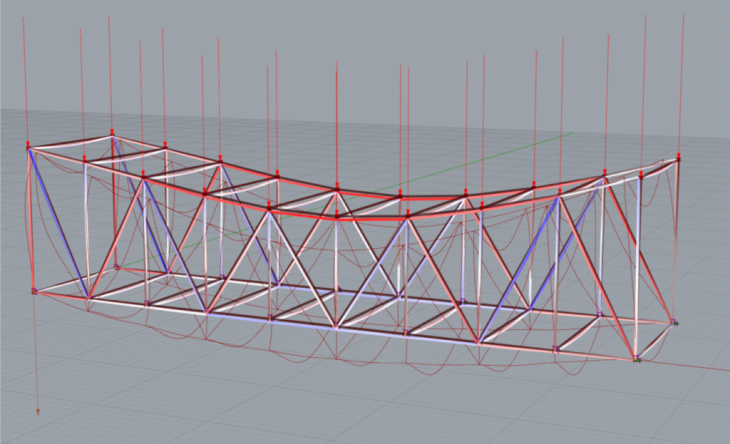Click the front top node second from the right
This screenshot has width=730, height=444.
tap(604, 177)
